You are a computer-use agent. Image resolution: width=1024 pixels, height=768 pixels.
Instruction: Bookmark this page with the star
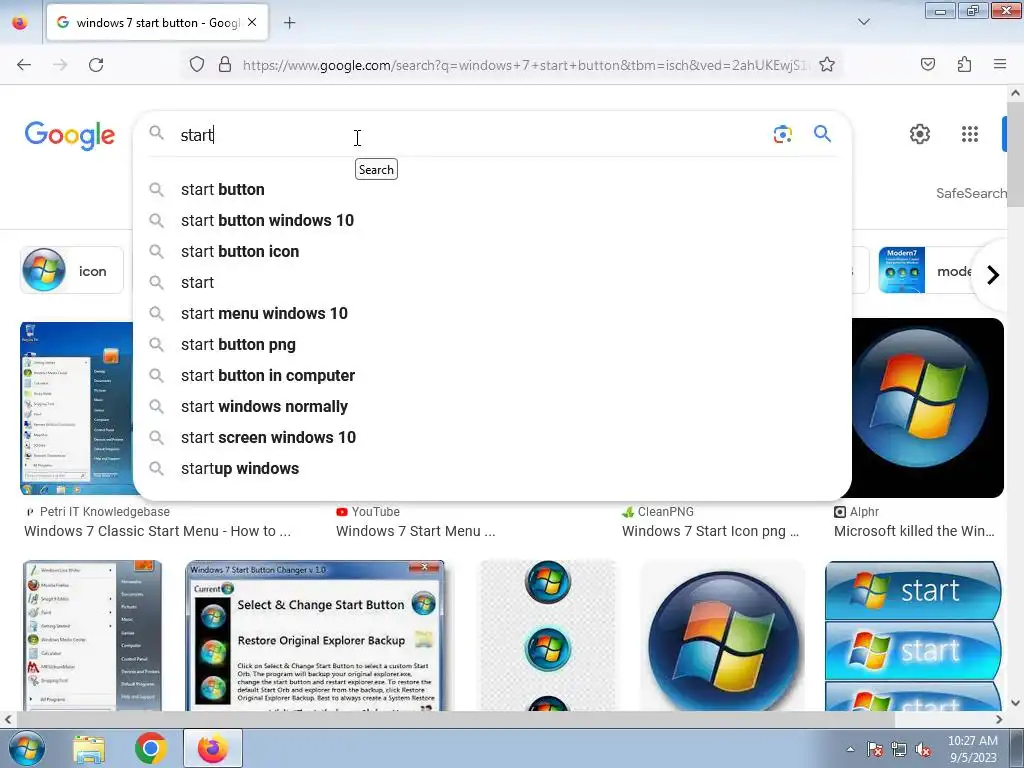tap(827, 65)
